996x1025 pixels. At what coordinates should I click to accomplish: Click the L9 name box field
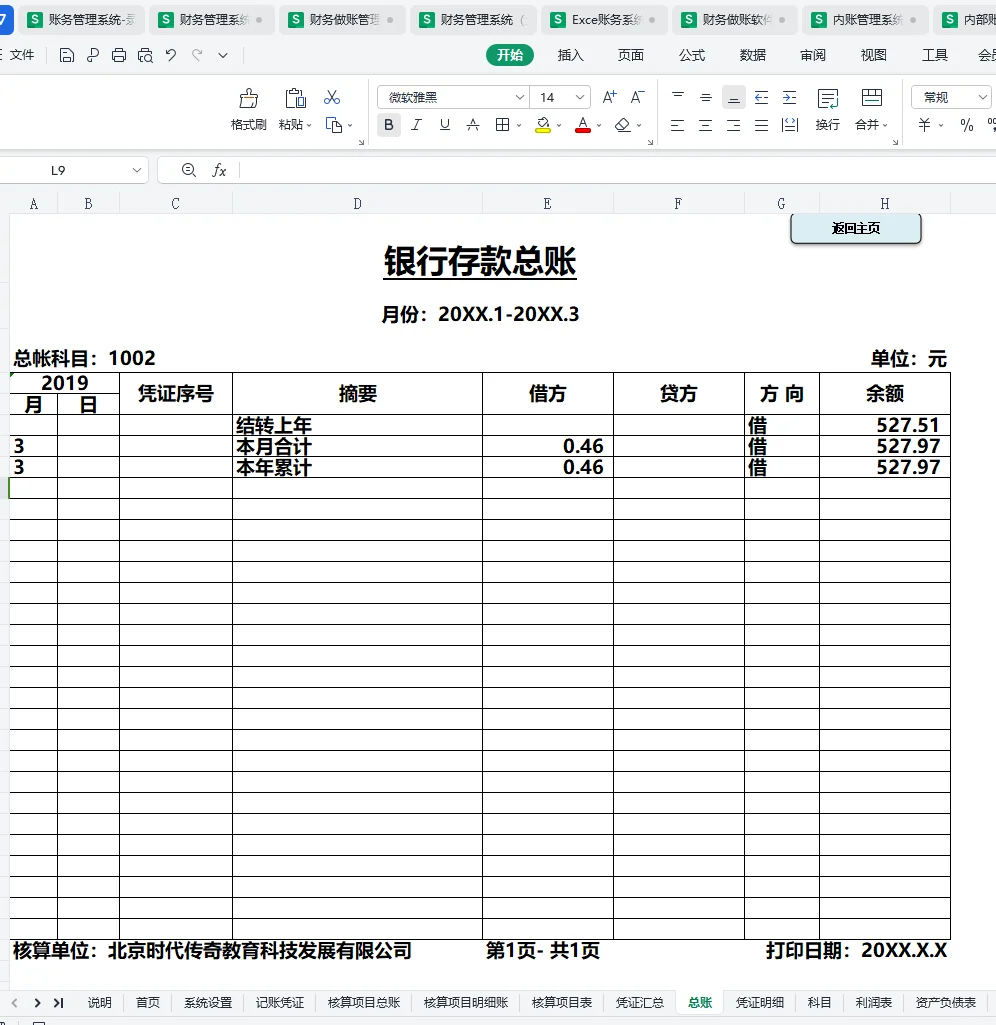(70, 170)
